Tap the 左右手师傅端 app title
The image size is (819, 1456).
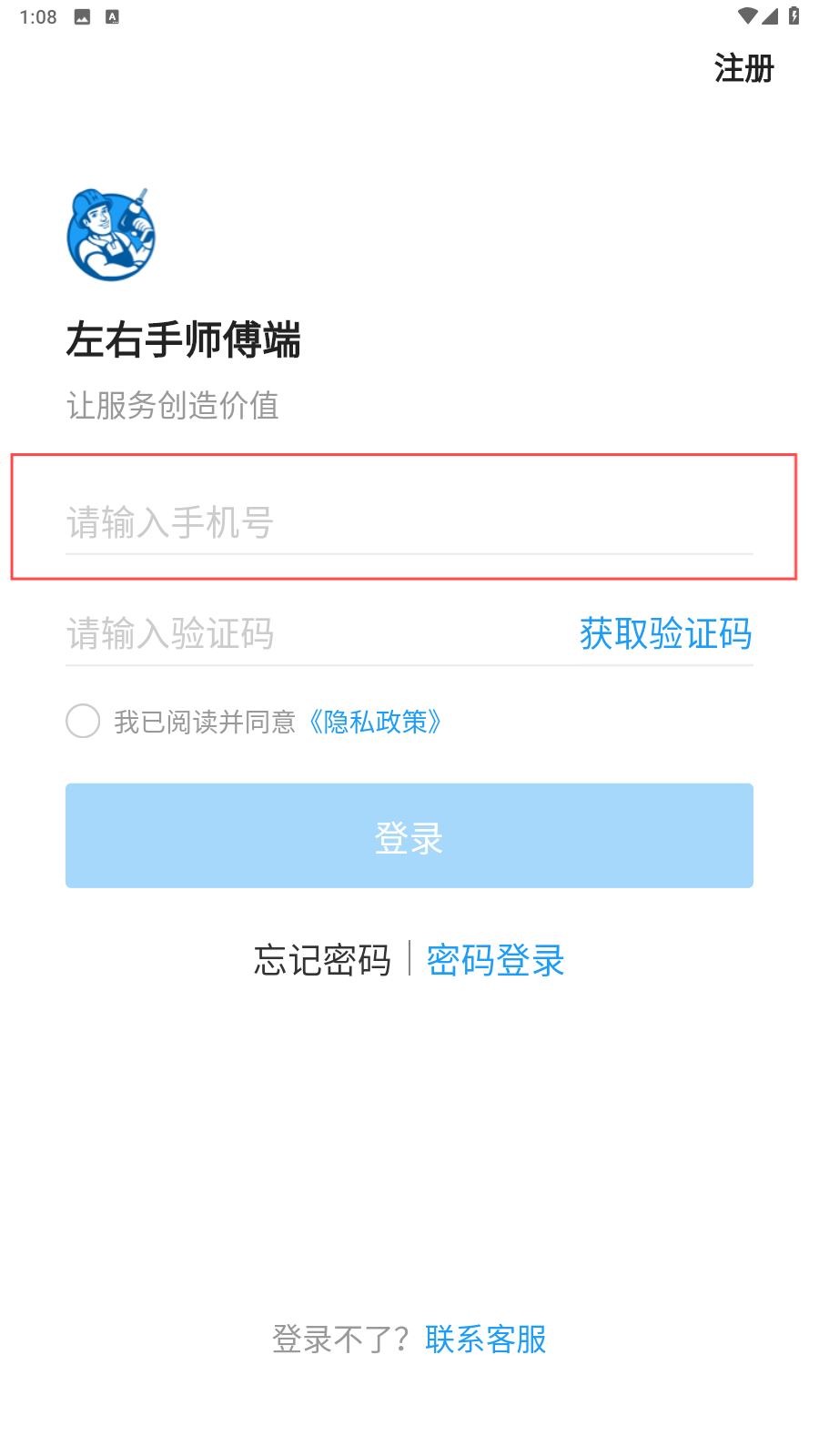pos(184,340)
